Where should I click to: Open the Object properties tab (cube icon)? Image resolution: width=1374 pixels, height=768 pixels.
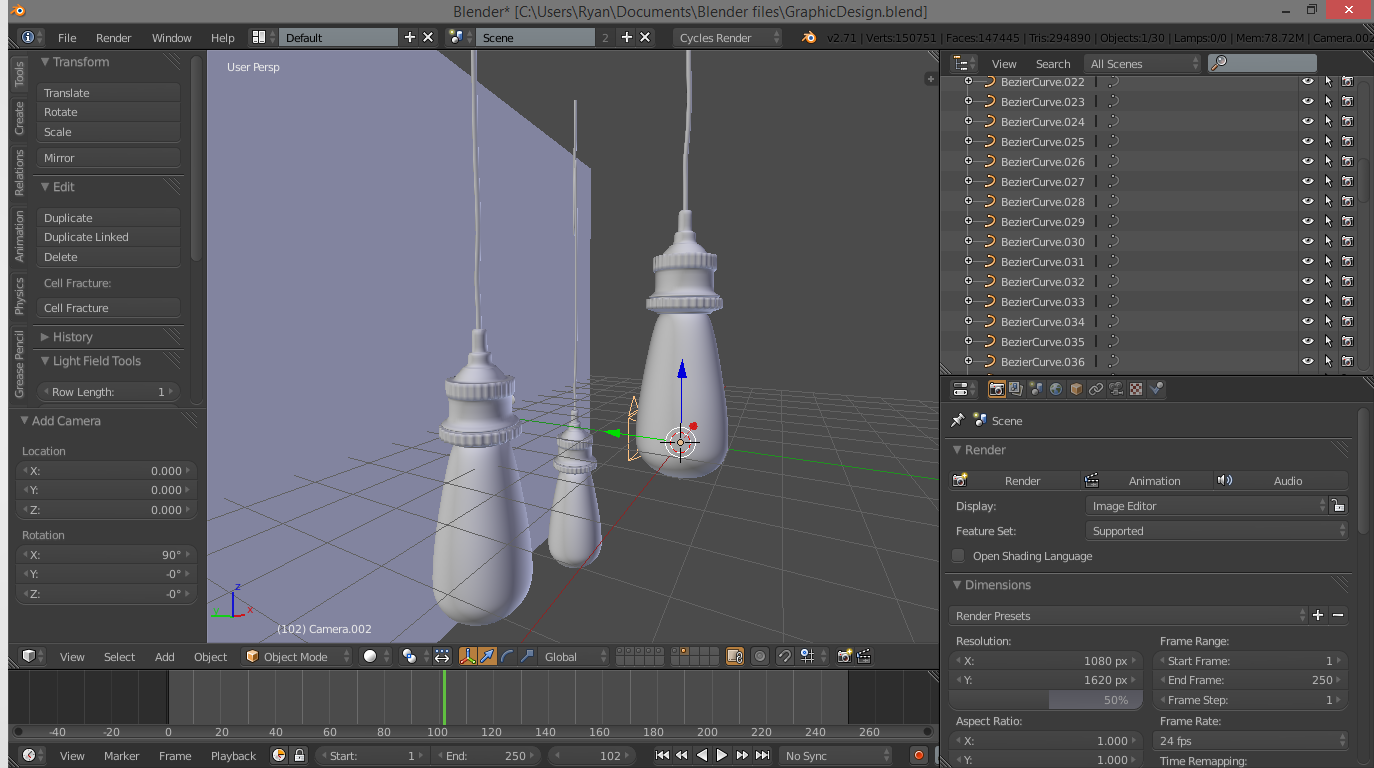pos(1076,389)
